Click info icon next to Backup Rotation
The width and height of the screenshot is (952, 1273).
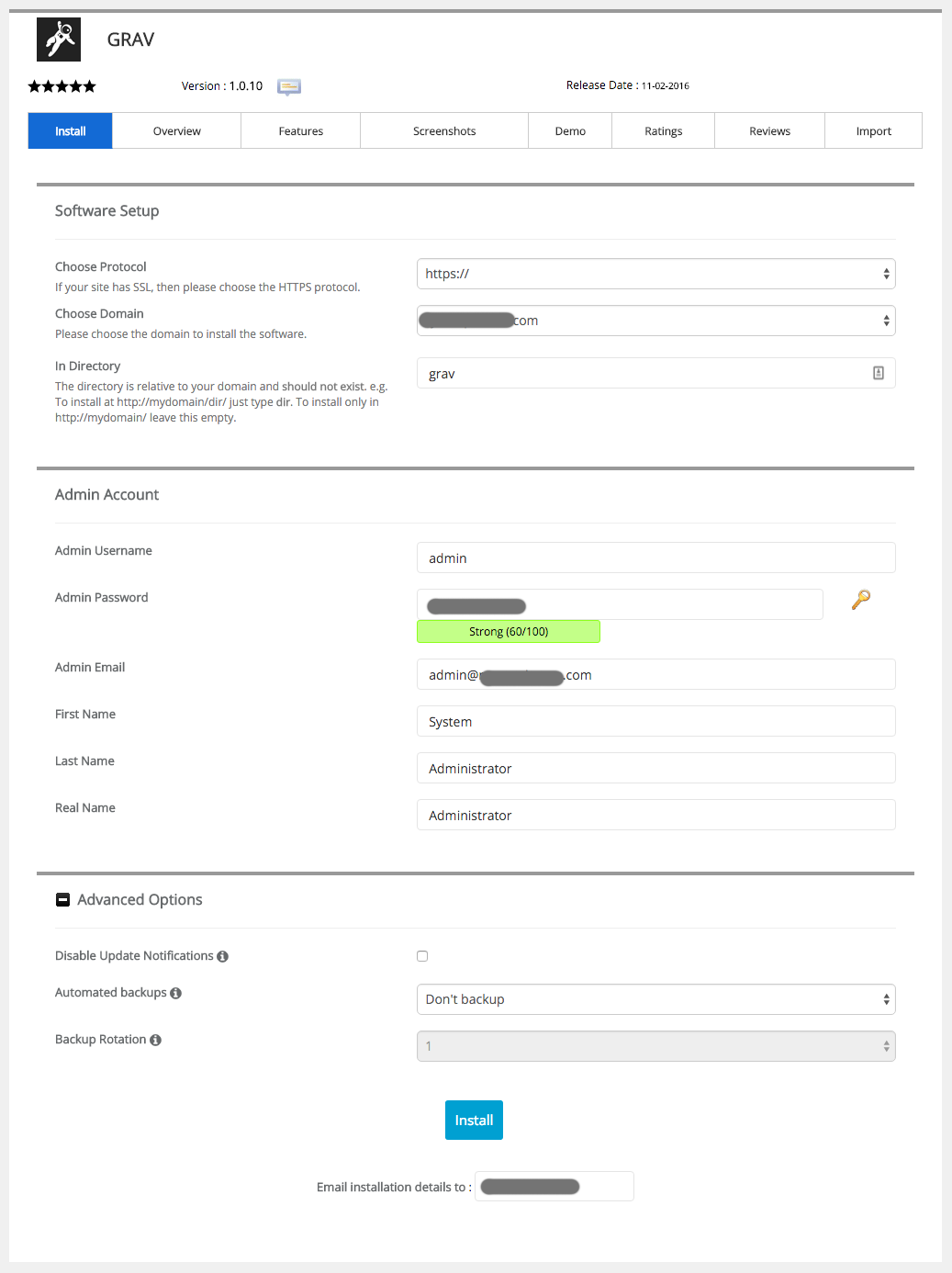click(155, 1041)
